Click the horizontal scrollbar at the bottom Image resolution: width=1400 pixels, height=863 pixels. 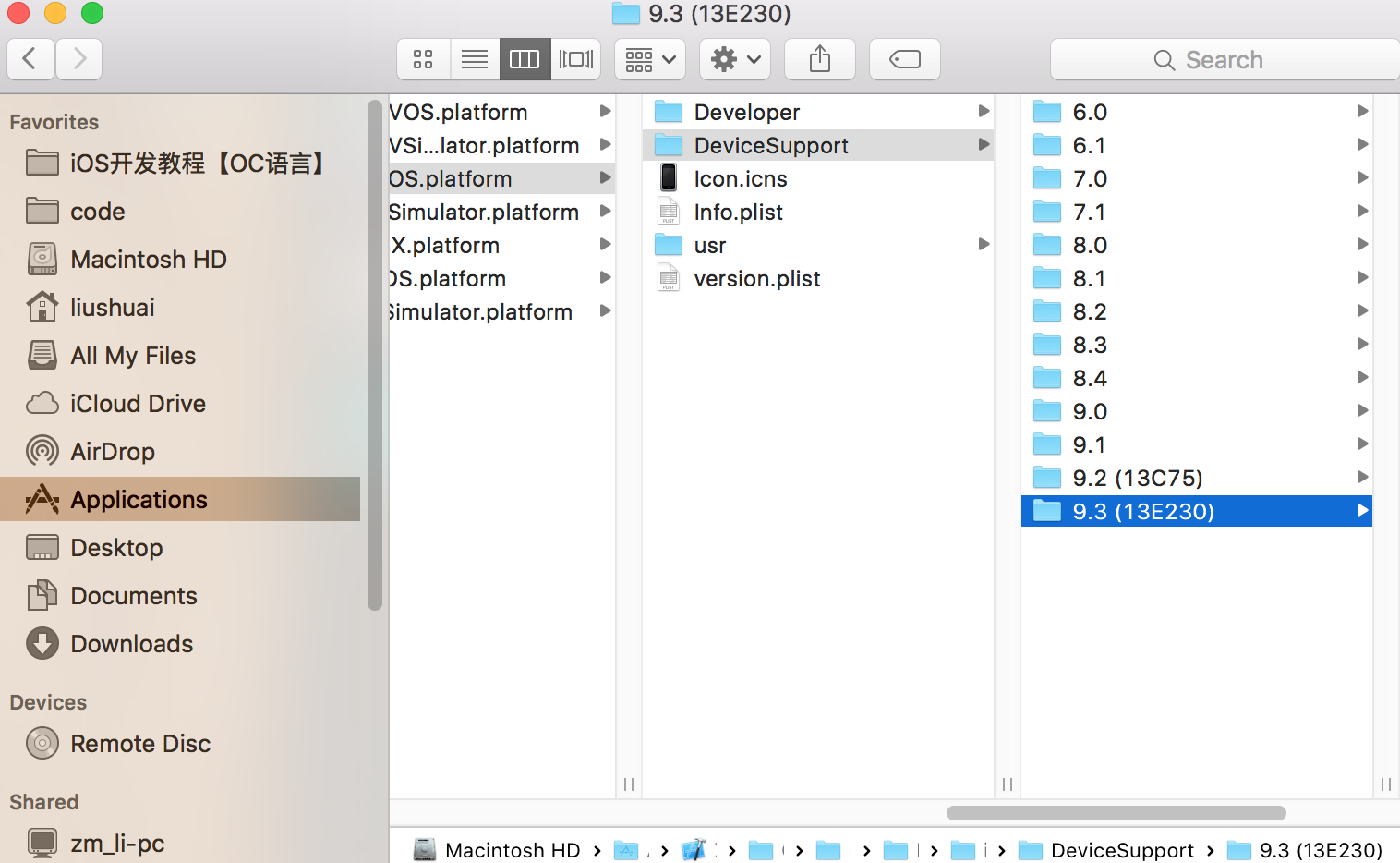tap(1115, 813)
